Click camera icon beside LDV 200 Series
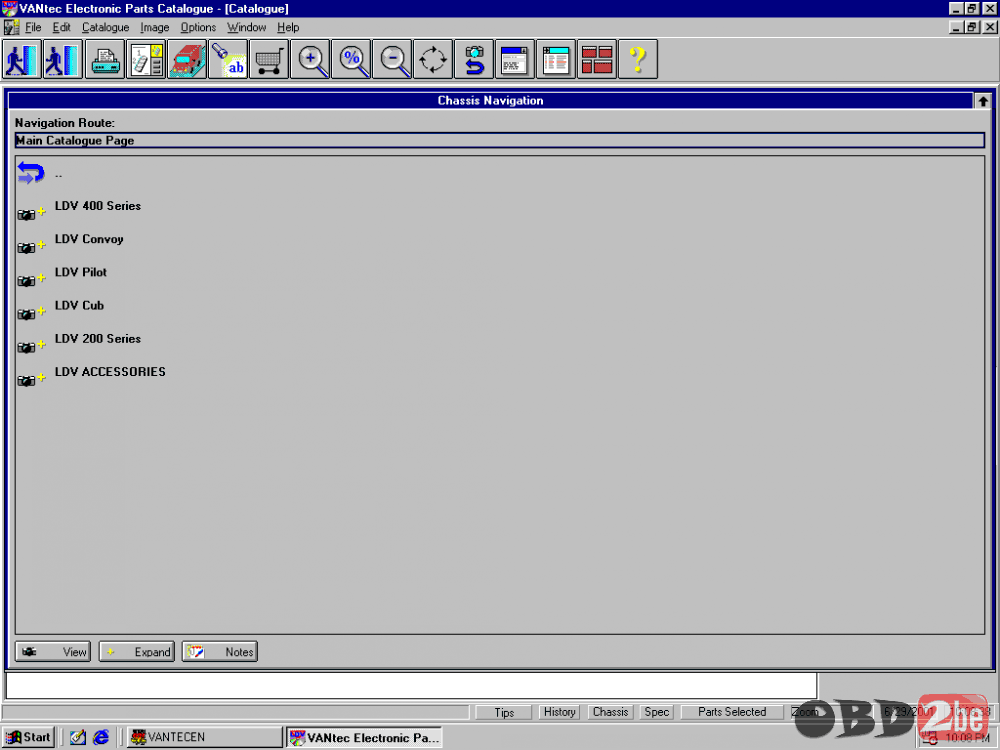This screenshot has width=1000, height=750. point(26,348)
